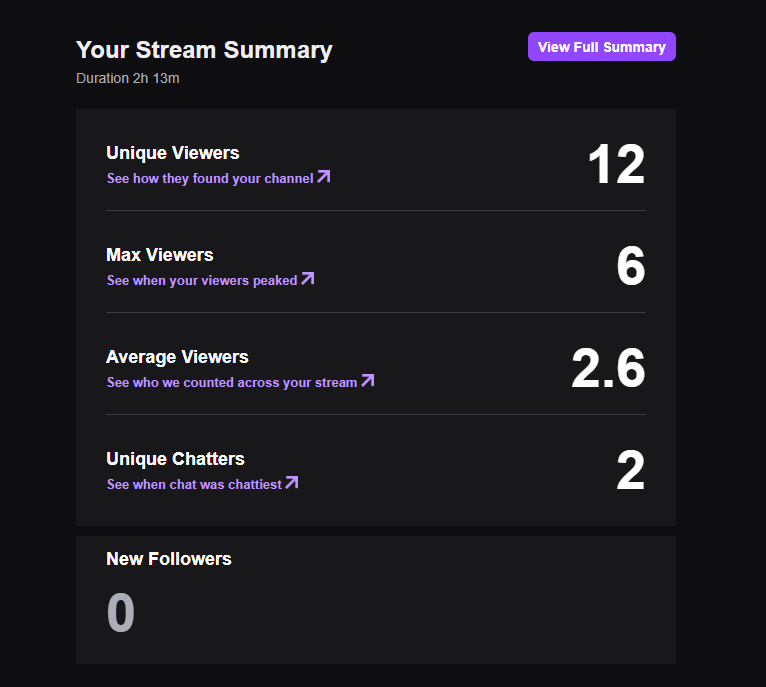The height and width of the screenshot is (687, 766).
Task: Click arrow icon beside 'chat was chattiest'
Action: click(x=292, y=482)
